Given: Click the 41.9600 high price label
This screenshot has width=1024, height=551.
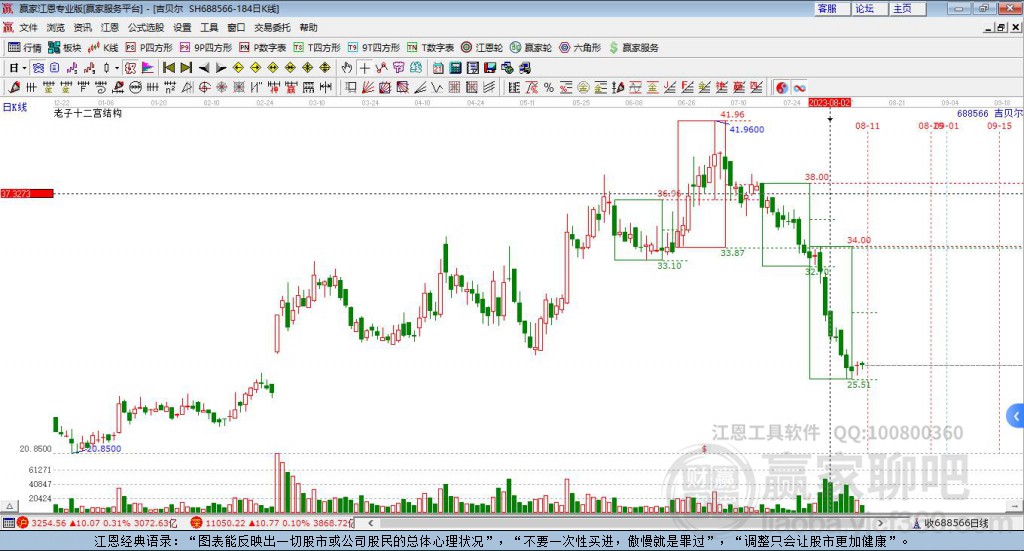Looking at the screenshot, I should 746,130.
